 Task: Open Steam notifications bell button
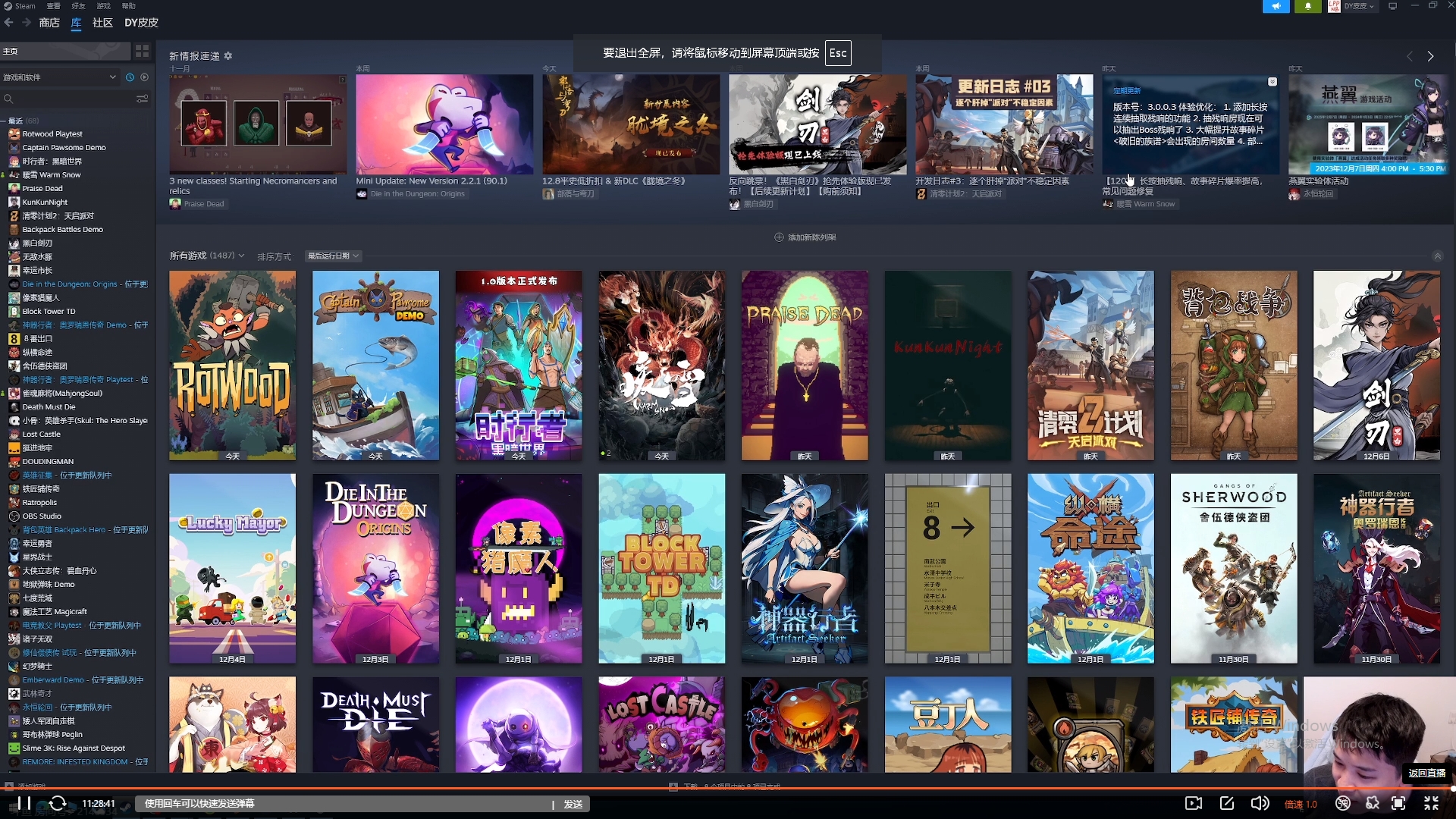[1307, 6]
